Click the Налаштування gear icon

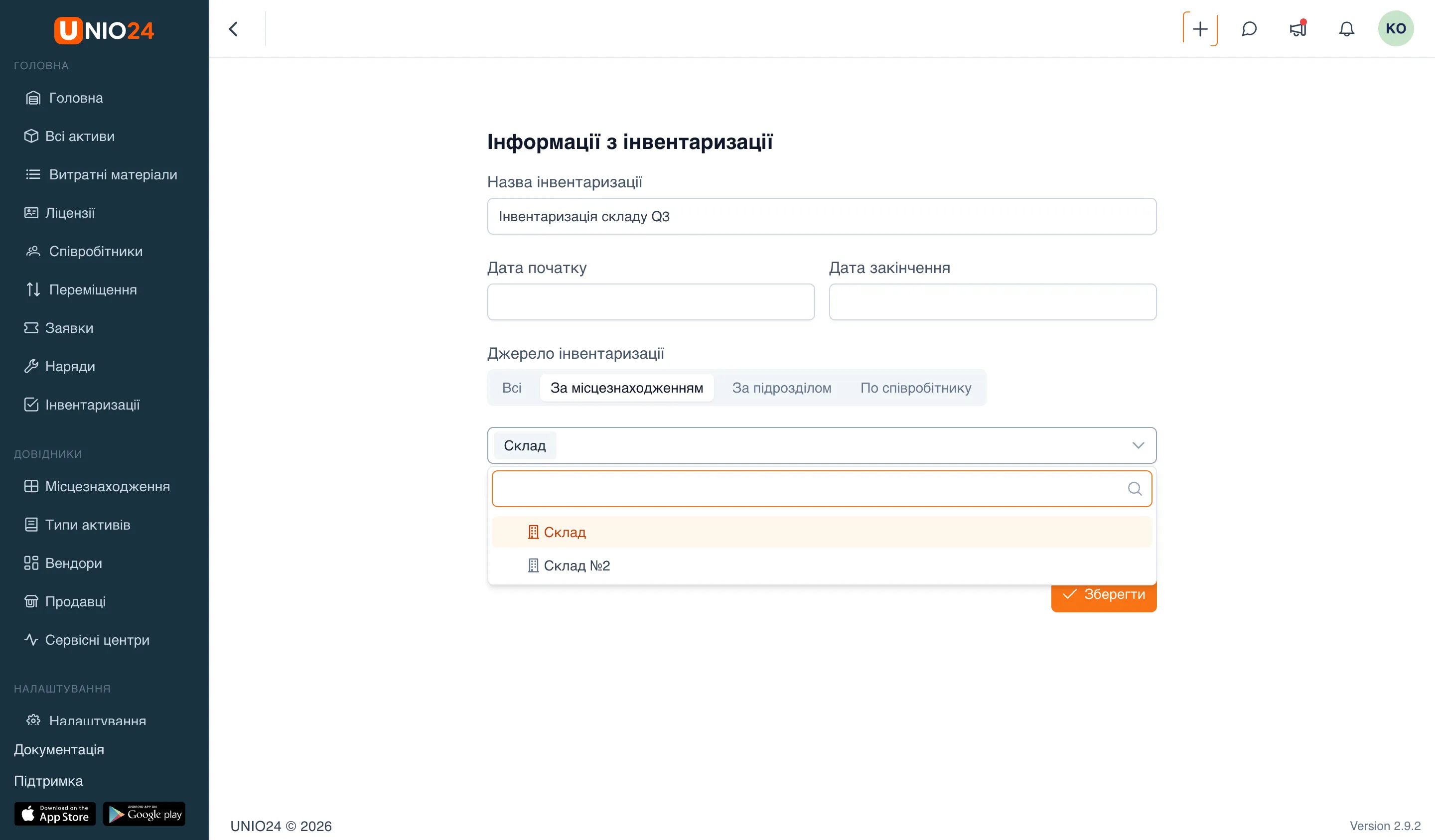(x=33, y=720)
